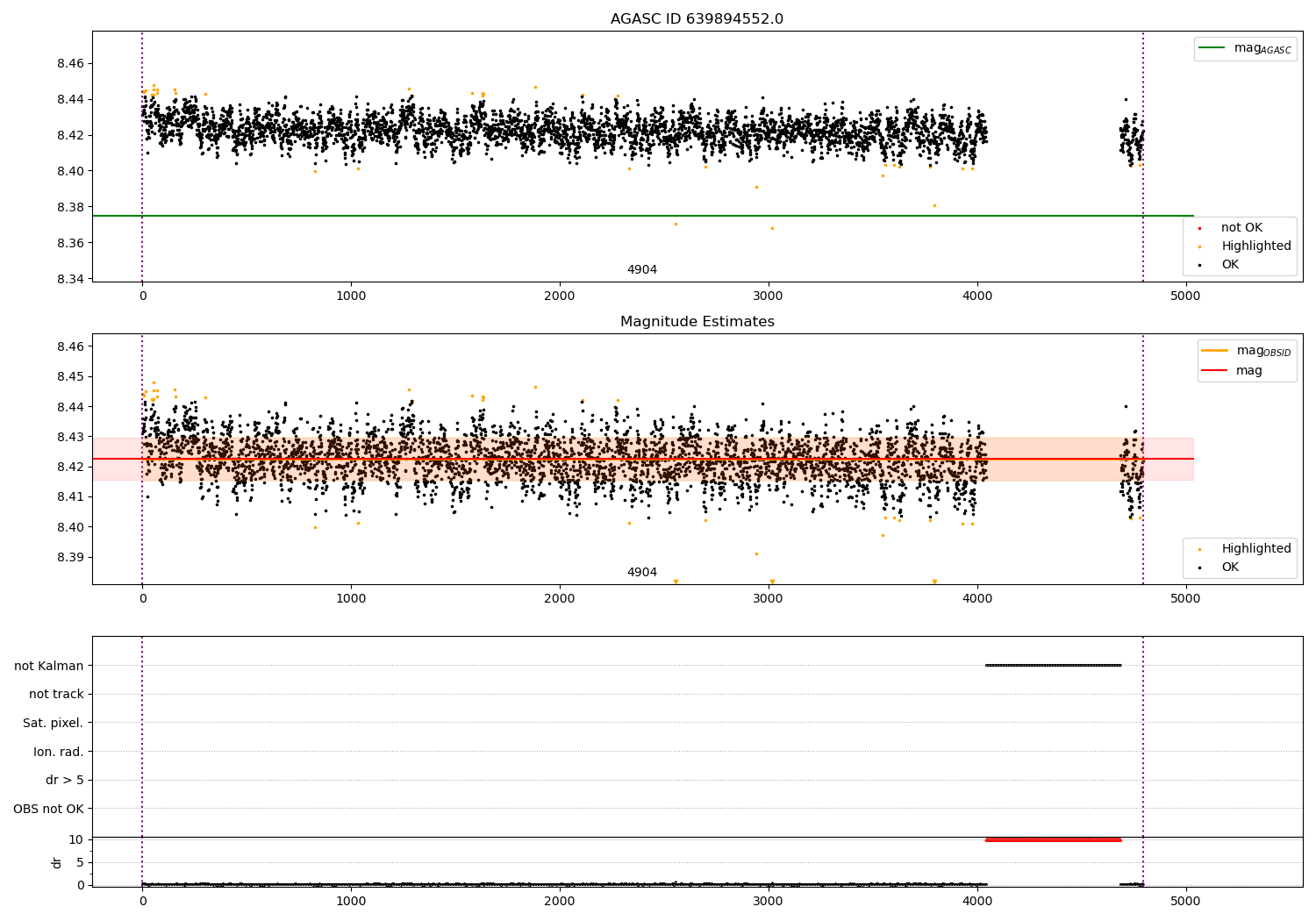The width and height of the screenshot is (1316, 921).
Task: Click the "not Kalman" row label
Action: coord(49,666)
